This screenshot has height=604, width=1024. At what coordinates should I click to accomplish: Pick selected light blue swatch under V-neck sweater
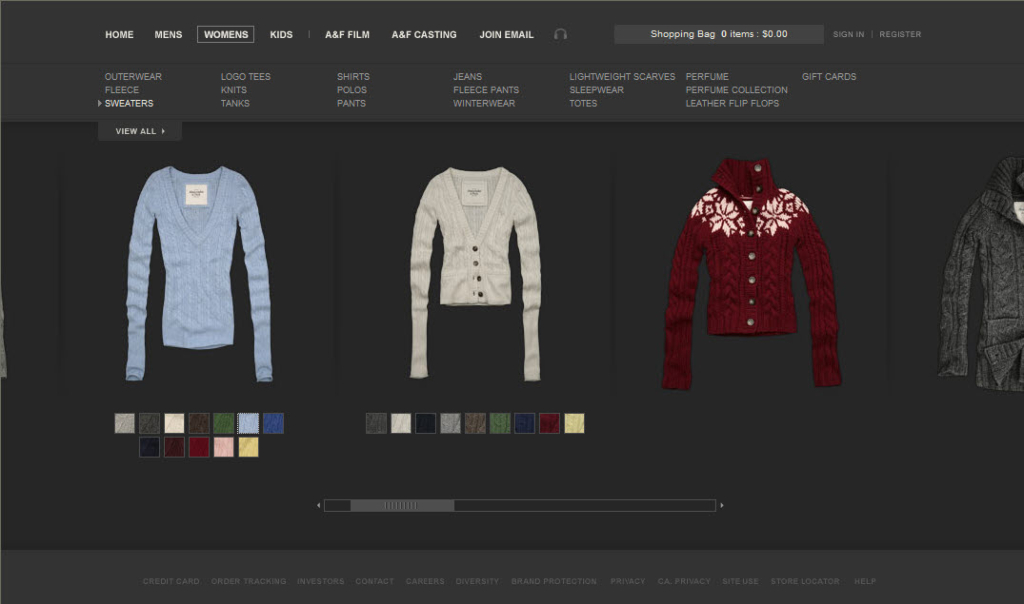click(248, 423)
